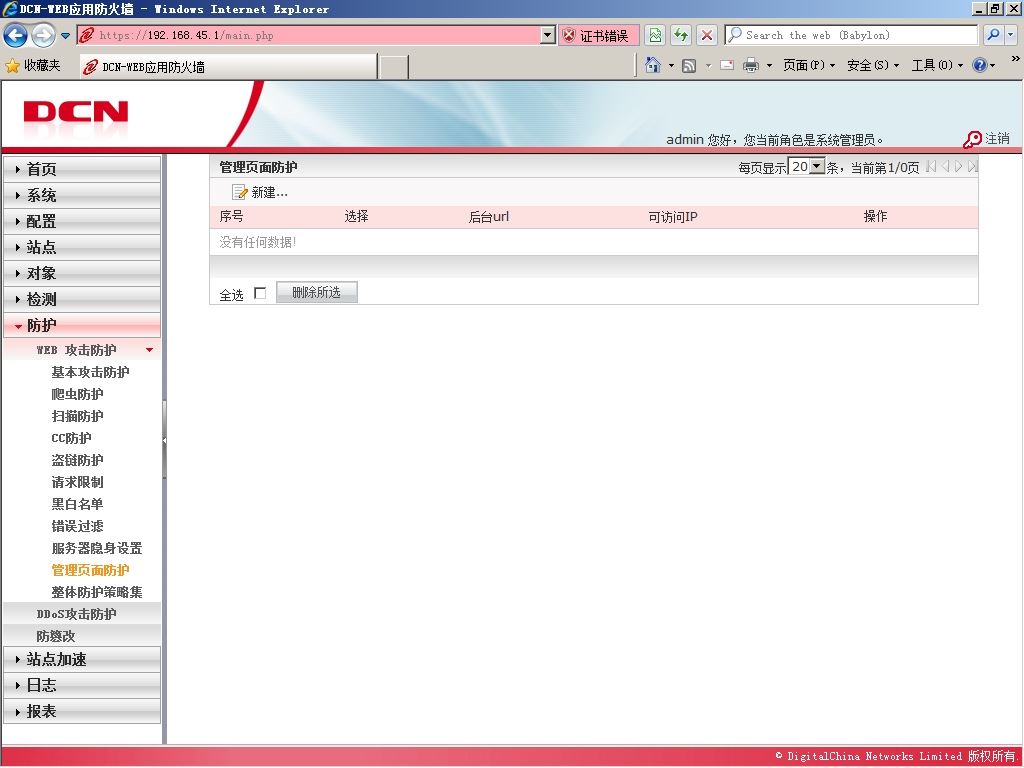This screenshot has height=768, width=1024.
Task: Click the 删除所选 delete selected button
Action: [x=317, y=293]
